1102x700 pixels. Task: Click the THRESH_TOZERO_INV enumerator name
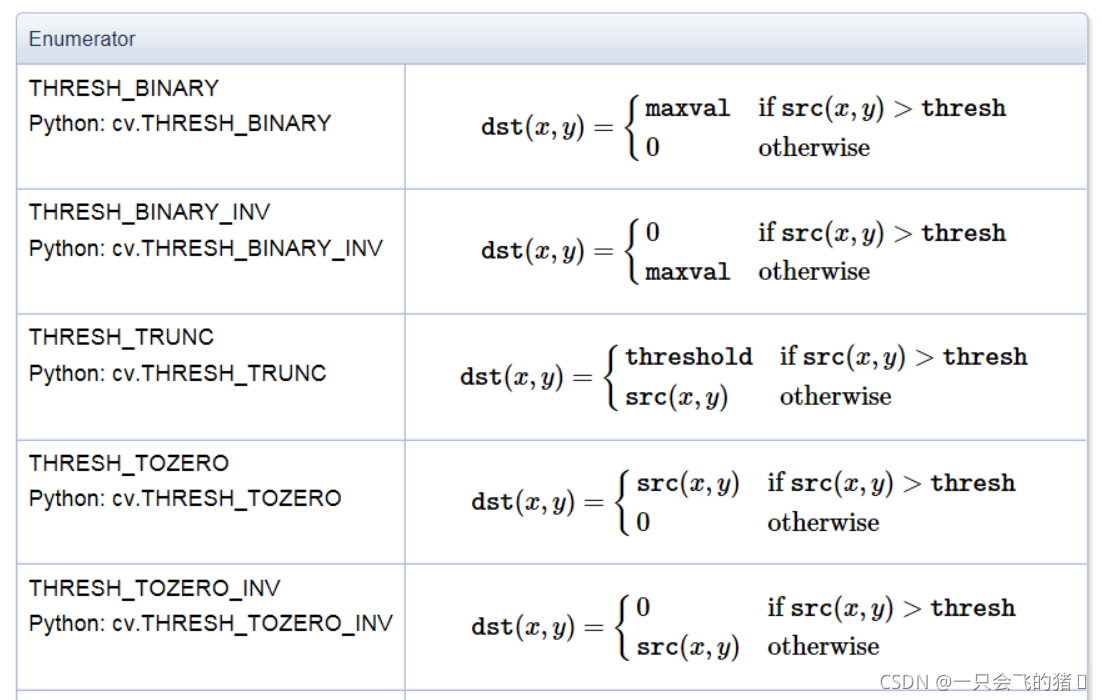click(x=154, y=588)
